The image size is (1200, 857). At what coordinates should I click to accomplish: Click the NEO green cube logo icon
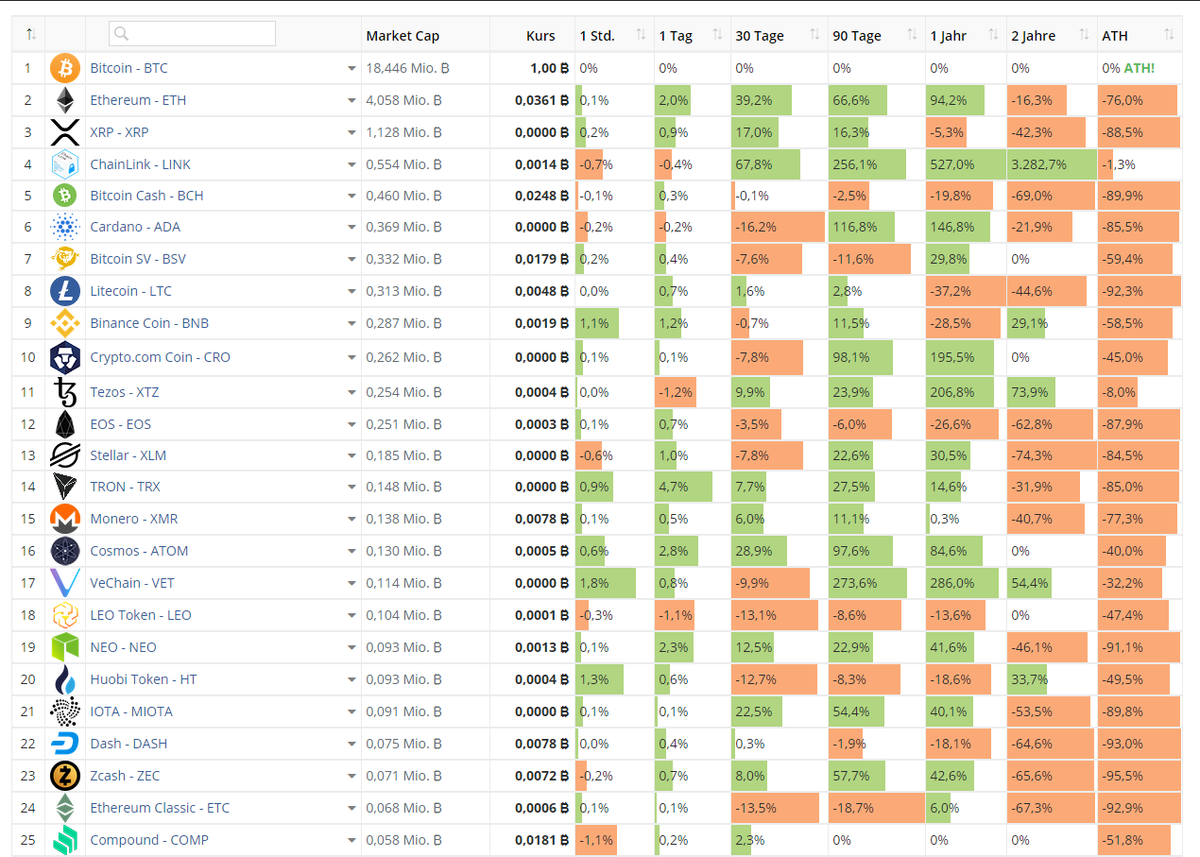pyautogui.click(x=65, y=647)
